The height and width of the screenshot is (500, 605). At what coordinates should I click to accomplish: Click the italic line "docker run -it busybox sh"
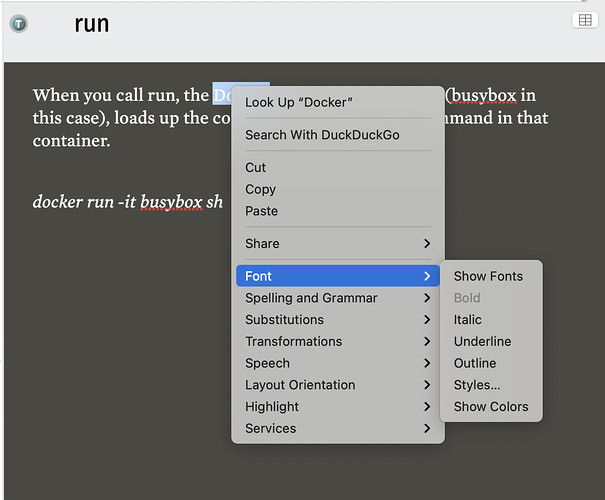128,202
